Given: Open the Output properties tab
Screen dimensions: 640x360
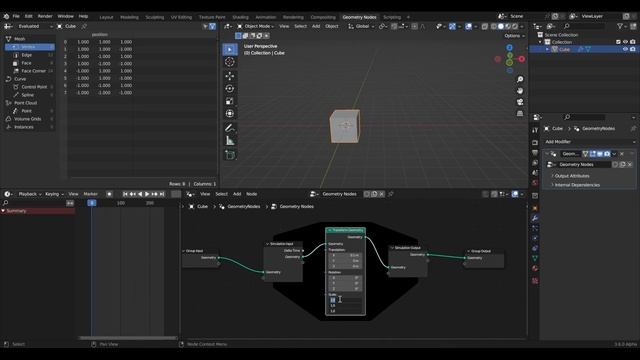Looking at the screenshot, I should click(535, 153).
